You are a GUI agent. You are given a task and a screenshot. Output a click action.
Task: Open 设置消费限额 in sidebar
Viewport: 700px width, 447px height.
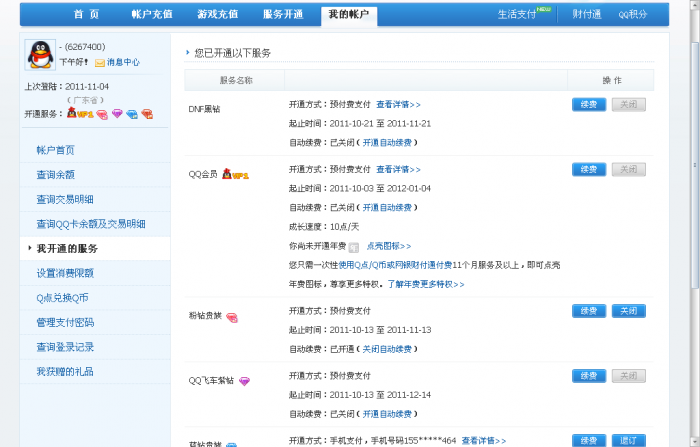(65, 273)
